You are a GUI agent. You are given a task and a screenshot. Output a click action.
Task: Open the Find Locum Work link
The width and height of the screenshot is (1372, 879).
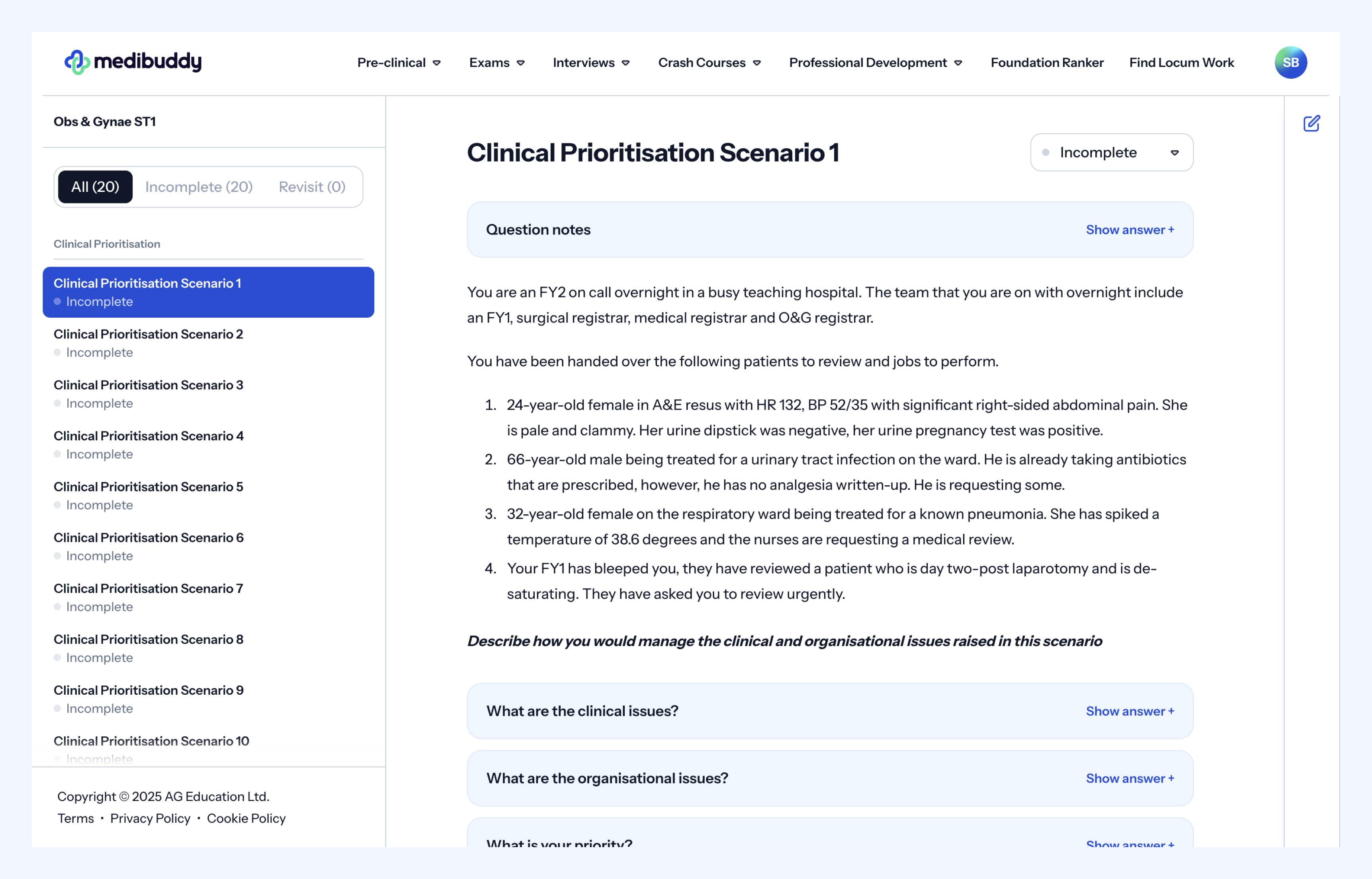(1181, 63)
